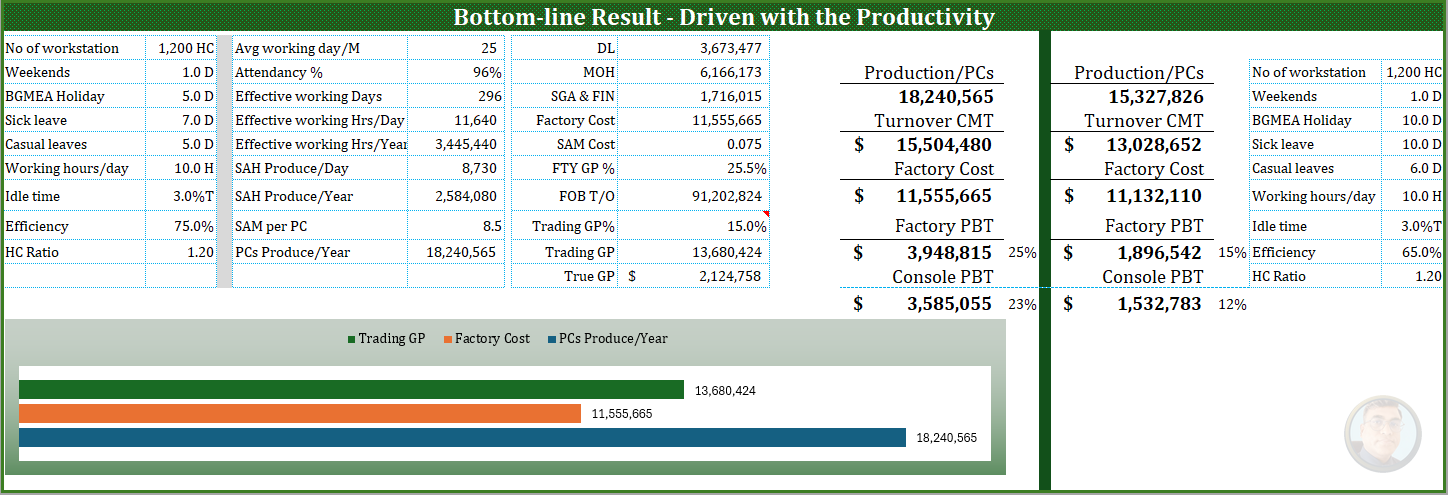Click the green Trading GP legend swatch
The height and width of the screenshot is (495, 1448).
click(351, 339)
